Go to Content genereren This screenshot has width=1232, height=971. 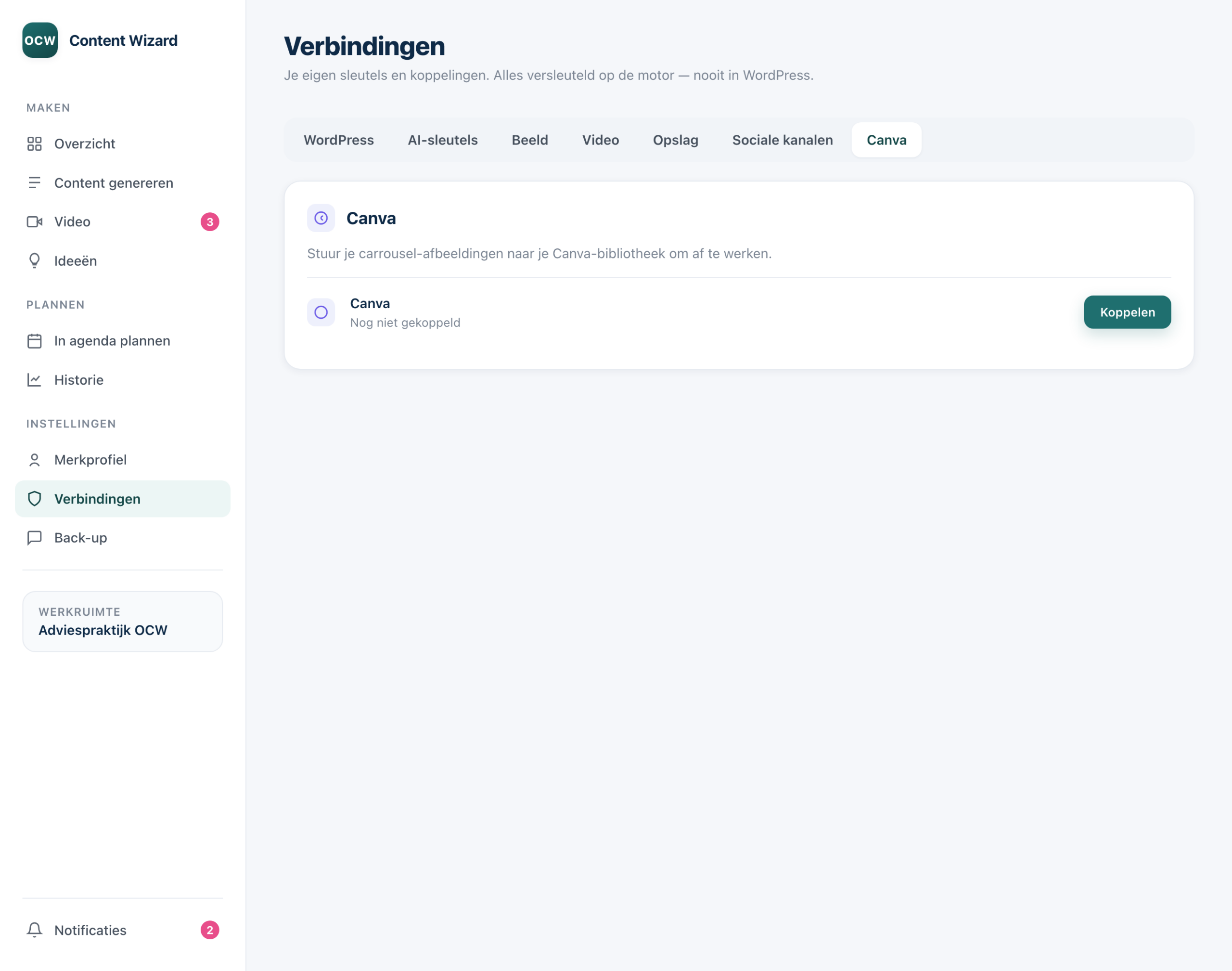[x=123, y=182]
